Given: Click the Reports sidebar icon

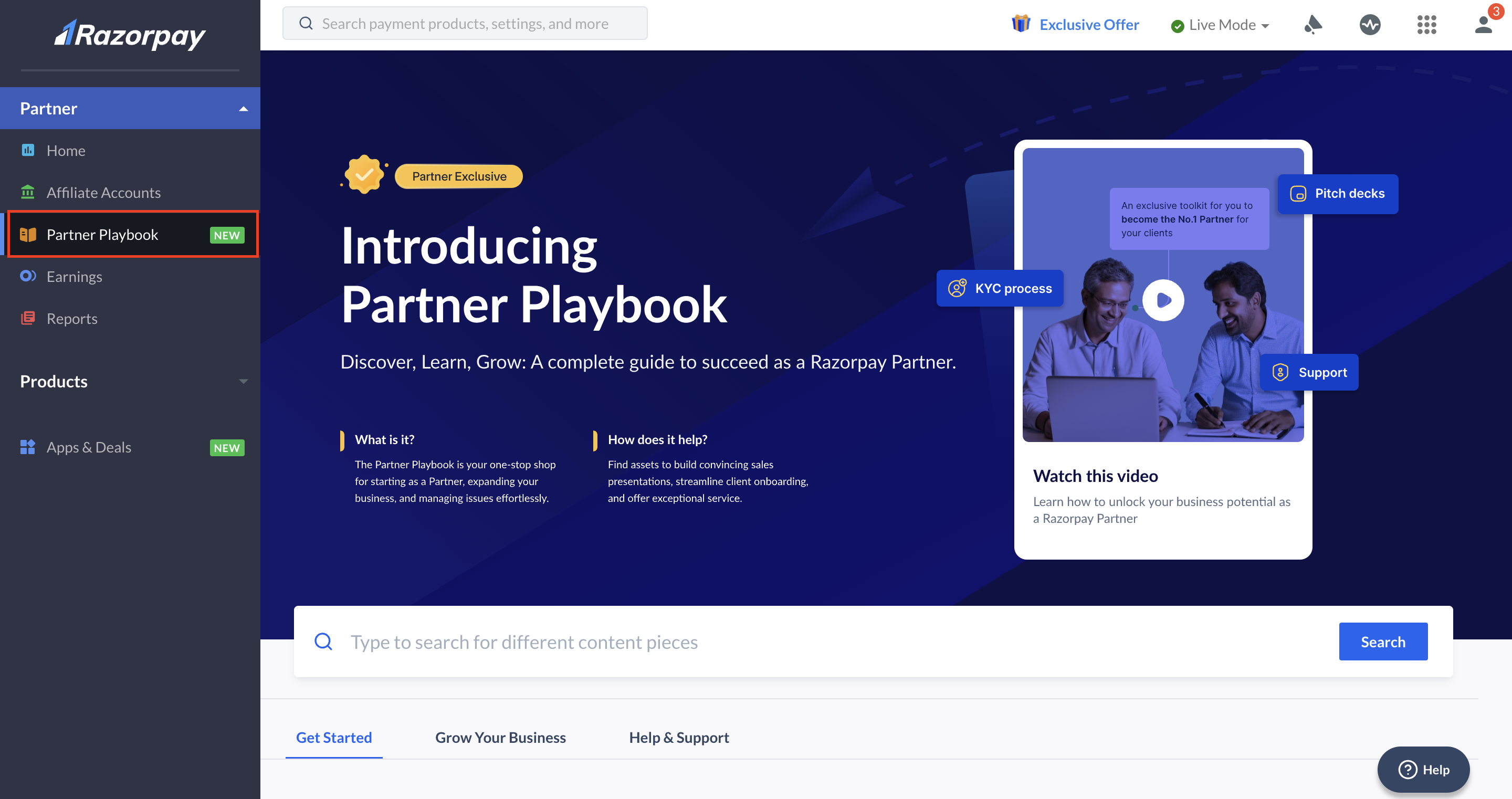Looking at the screenshot, I should [27, 318].
